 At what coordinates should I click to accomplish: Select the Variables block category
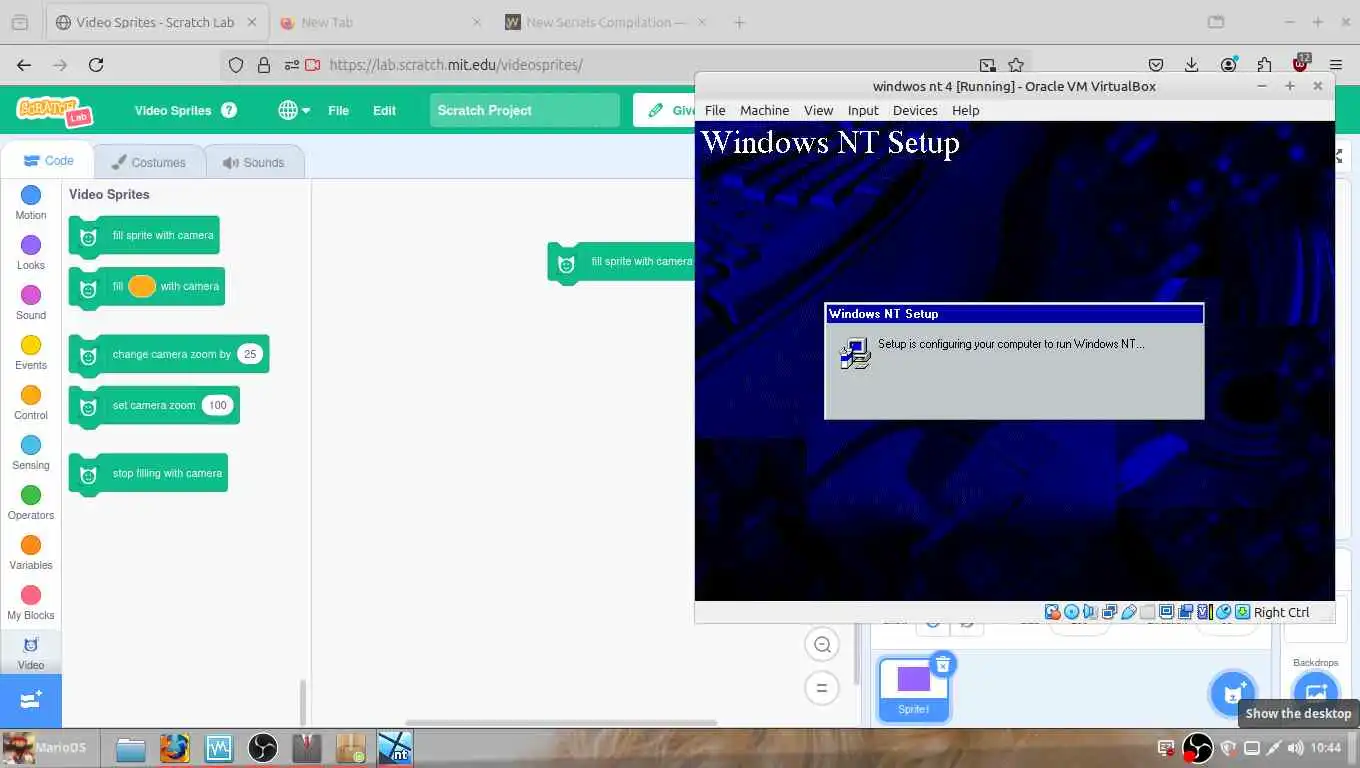click(31, 552)
